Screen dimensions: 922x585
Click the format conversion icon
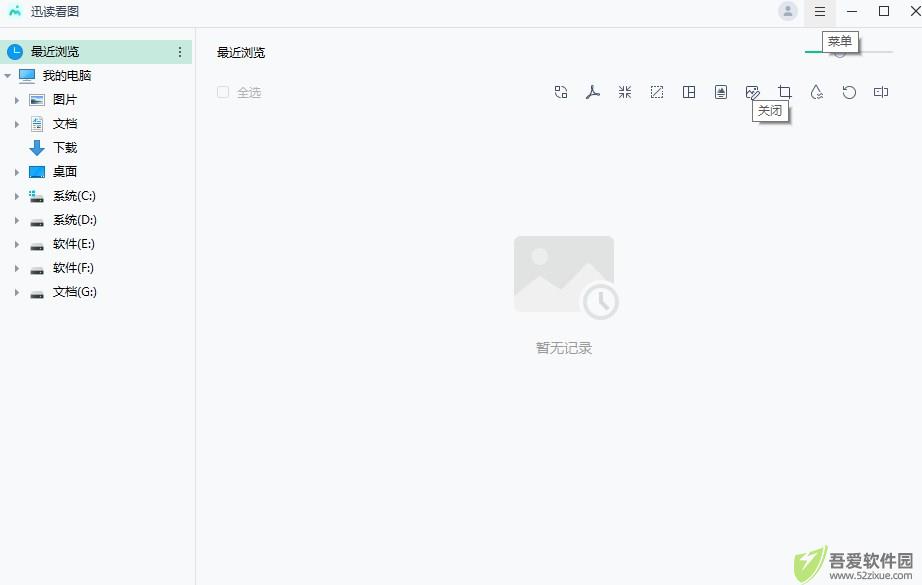[x=561, y=92]
